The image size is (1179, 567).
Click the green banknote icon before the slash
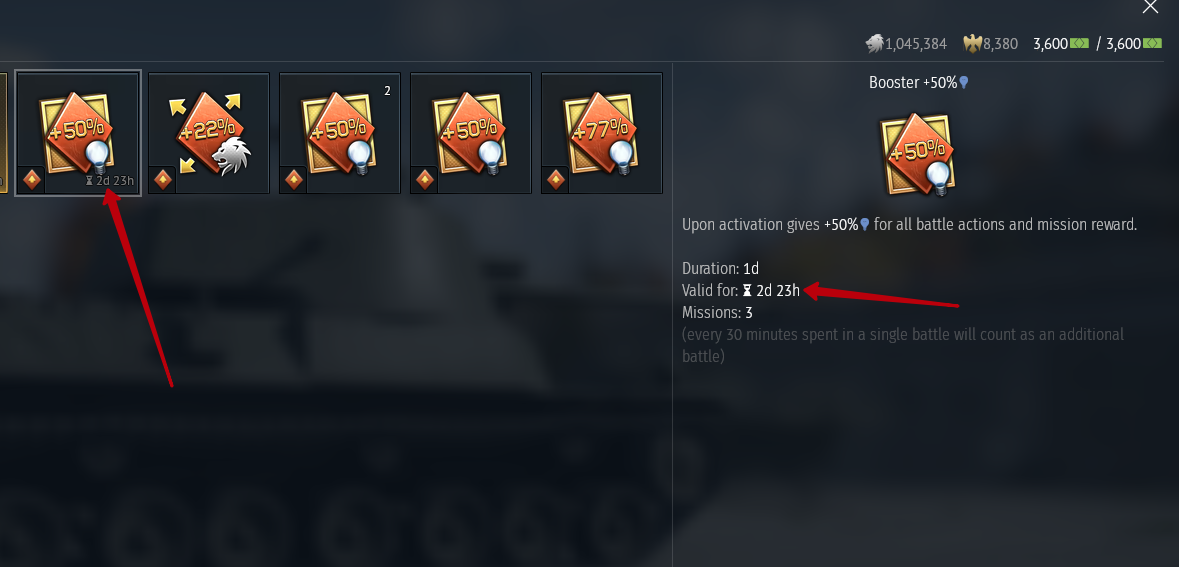(1079, 44)
